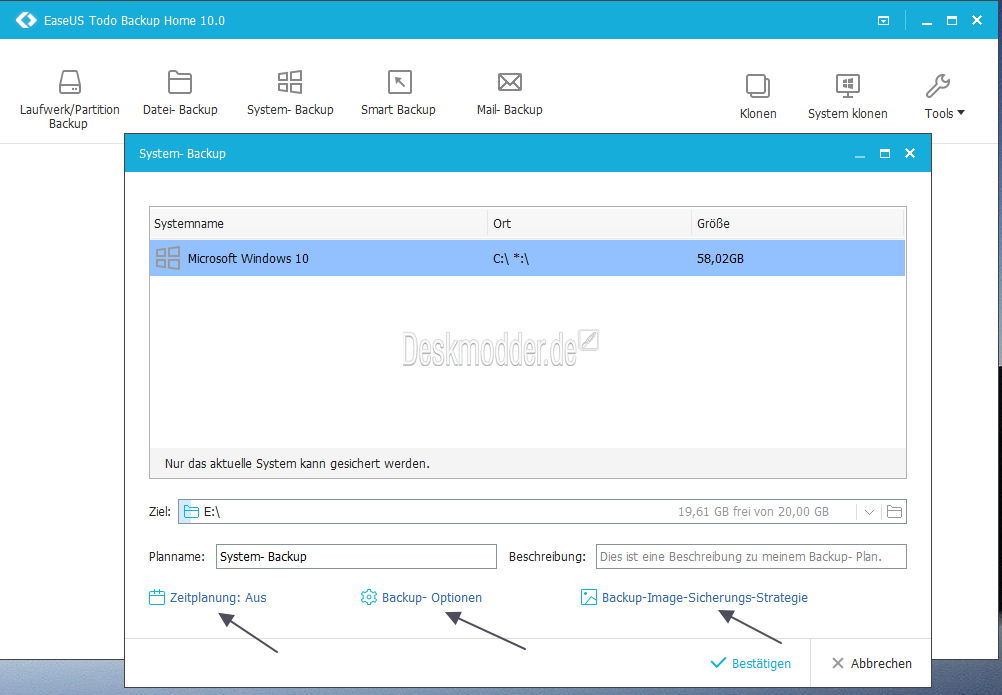This screenshot has height=695, width=1002.
Task: Close the EaseUS main window
Action: pos(976,20)
